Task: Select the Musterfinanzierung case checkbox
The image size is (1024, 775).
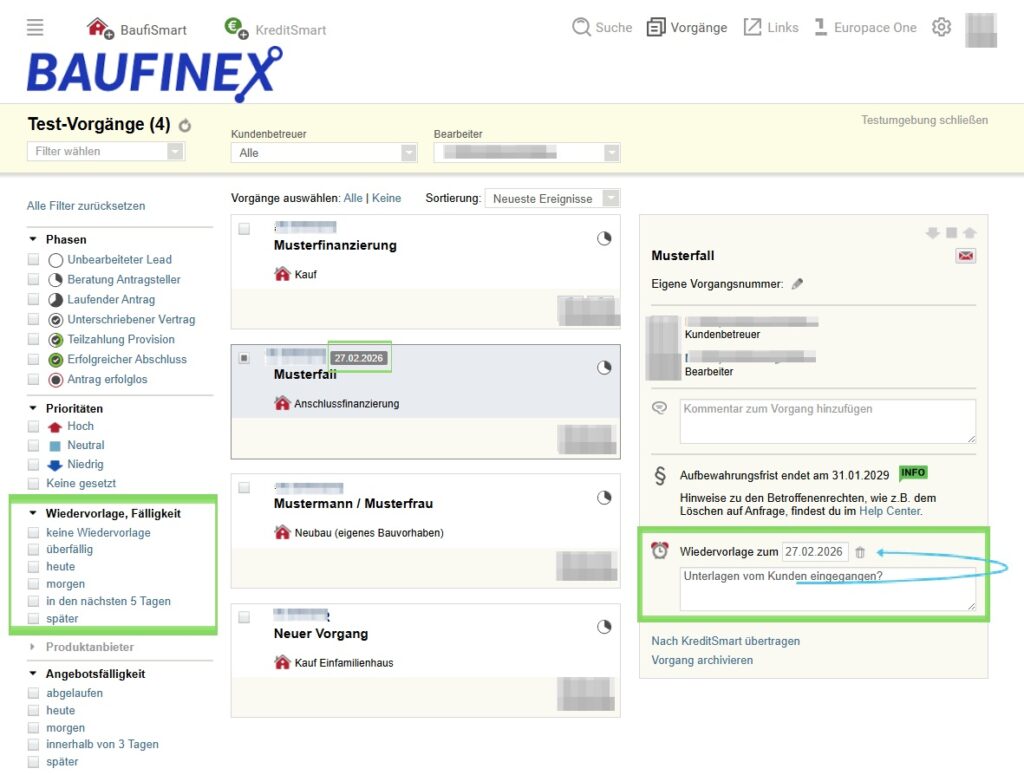Action: [x=245, y=229]
